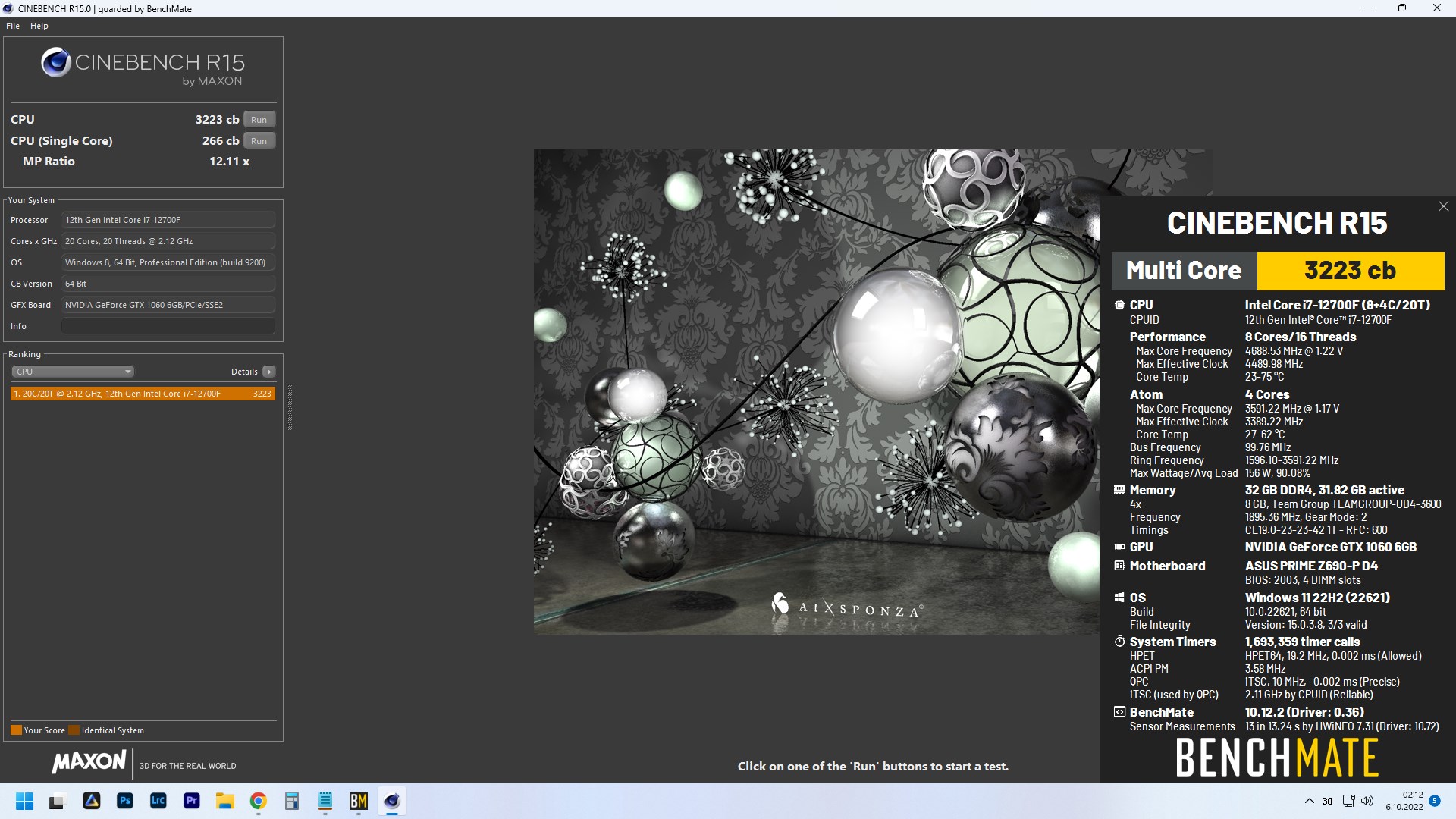Click the 32 GB DDR4, 31.82 GB active text
This screenshot has width=1456, height=819.
(x=1324, y=490)
